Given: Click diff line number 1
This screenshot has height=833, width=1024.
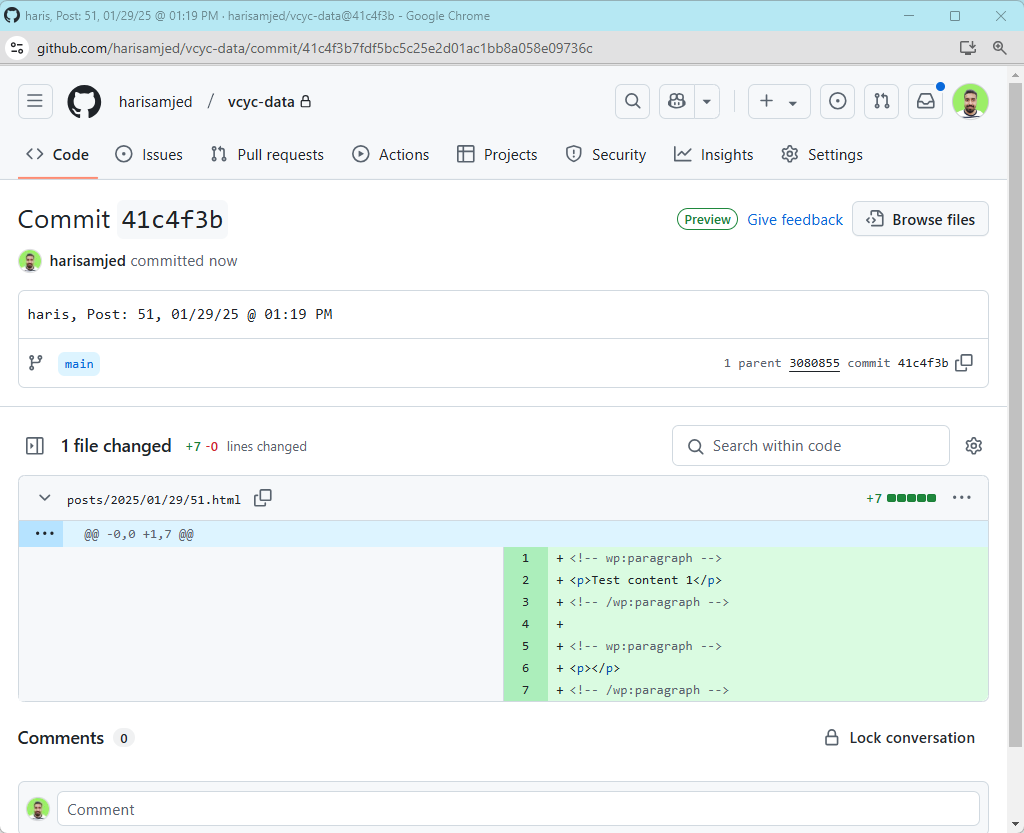Looking at the screenshot, I should click(525, 558).
